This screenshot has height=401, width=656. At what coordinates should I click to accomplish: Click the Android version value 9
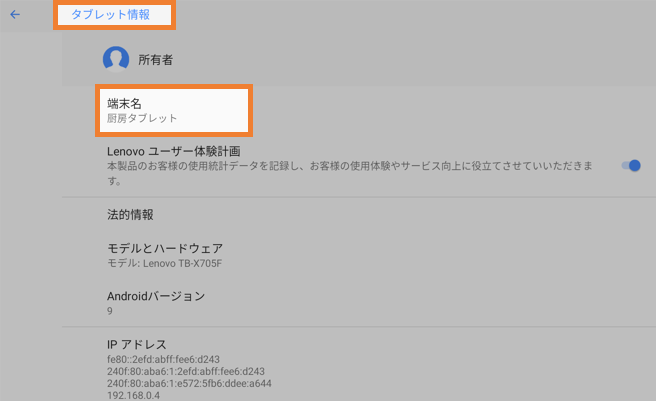pos(110,311)
